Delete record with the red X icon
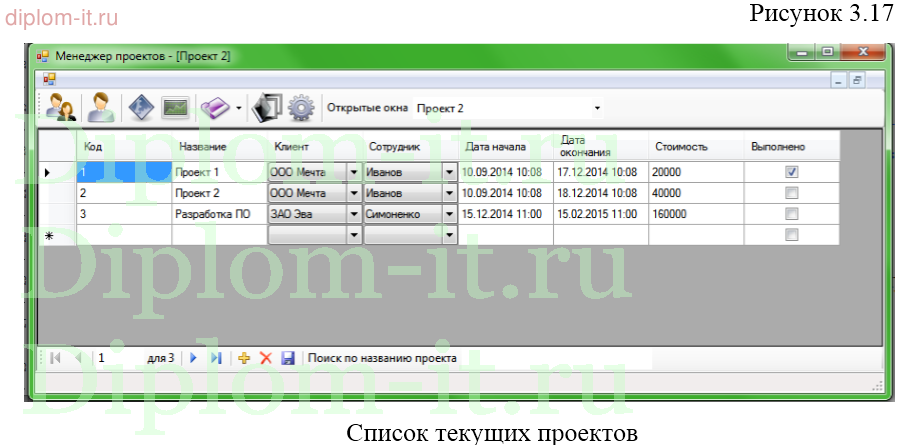Screen dimensions: 915x445 tap(266, 358)
